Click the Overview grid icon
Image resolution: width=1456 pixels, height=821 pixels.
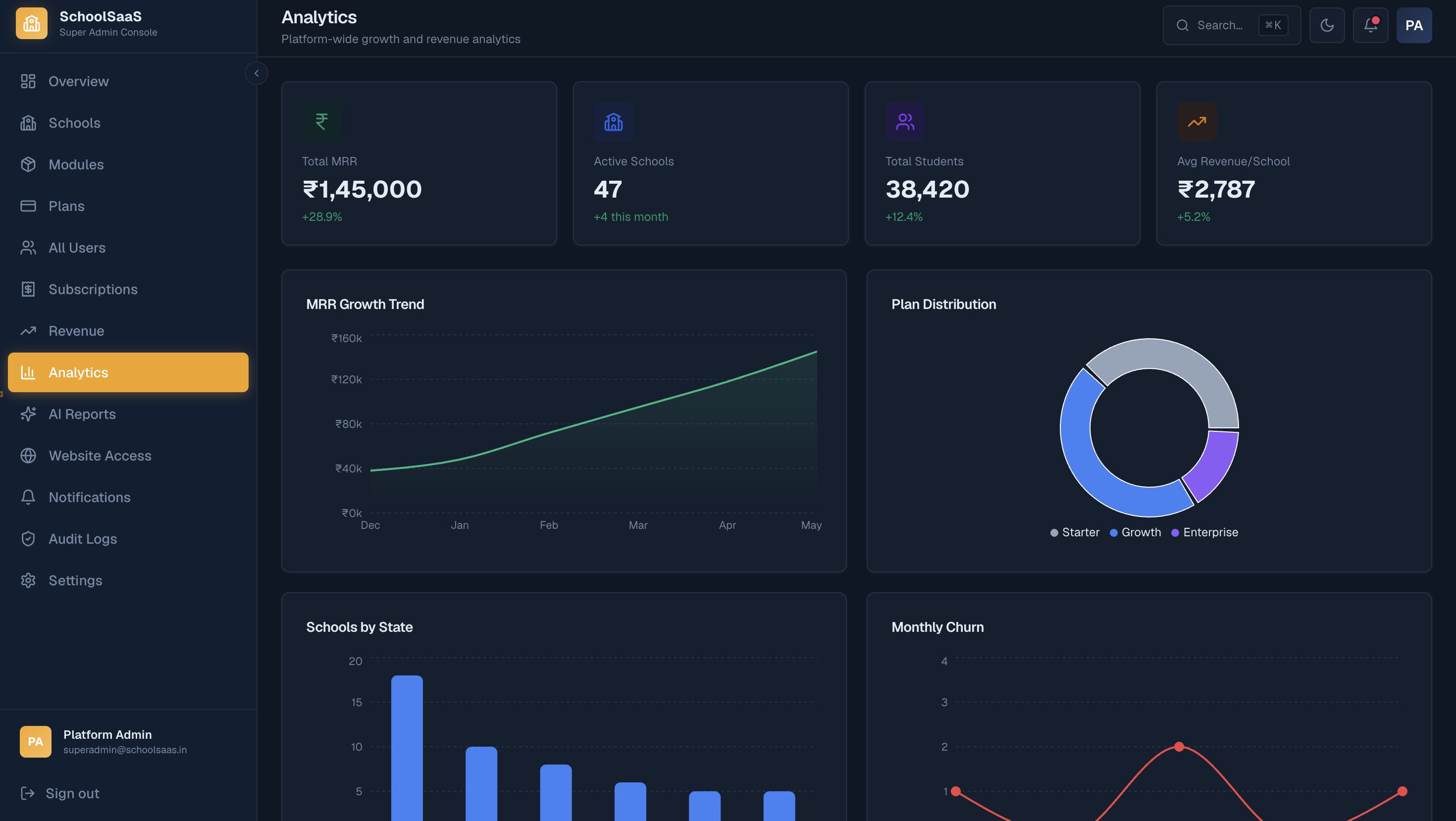click(28, 81)
